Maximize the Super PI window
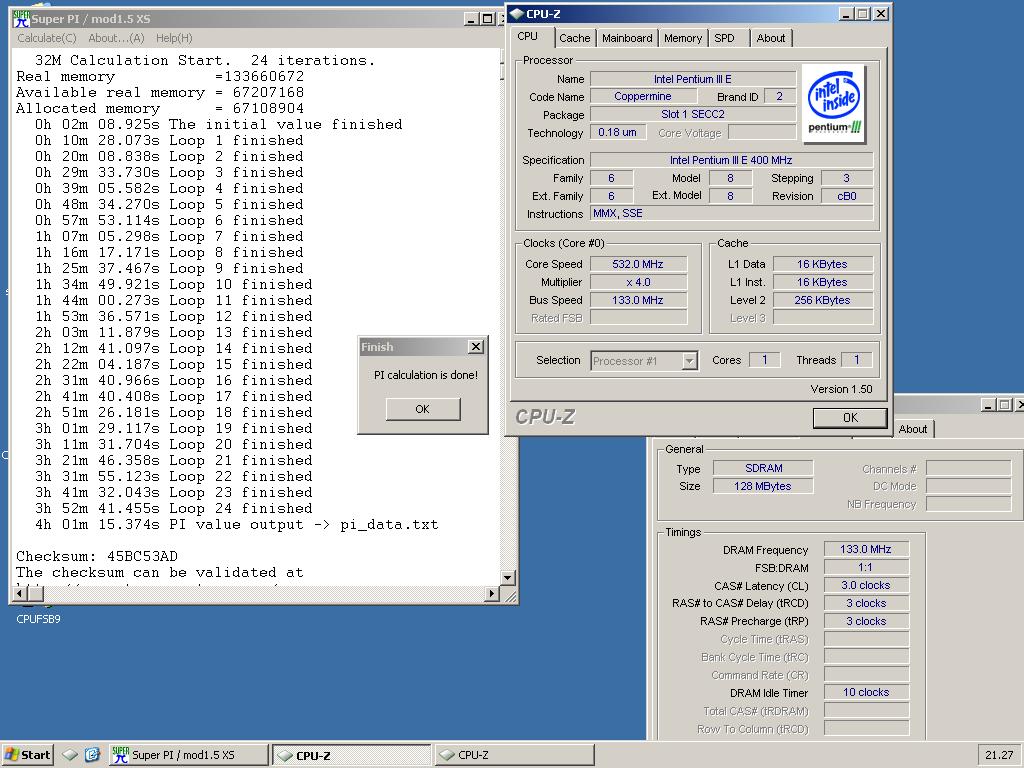Image resolution: width=1024 pixels, height=768 pixels. (487, 19)
